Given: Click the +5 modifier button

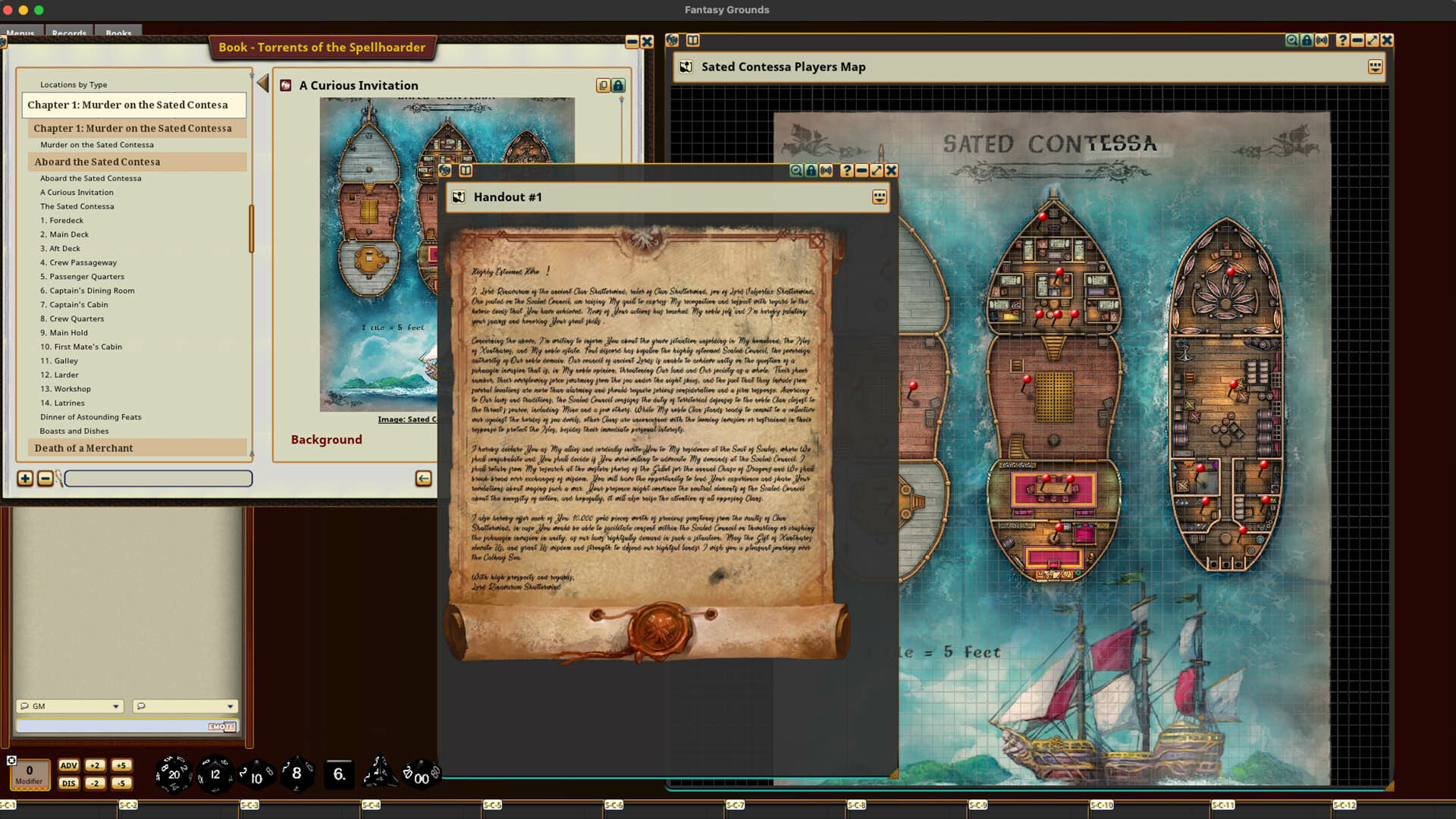Looking at the screenshot, I should [121, 766].
